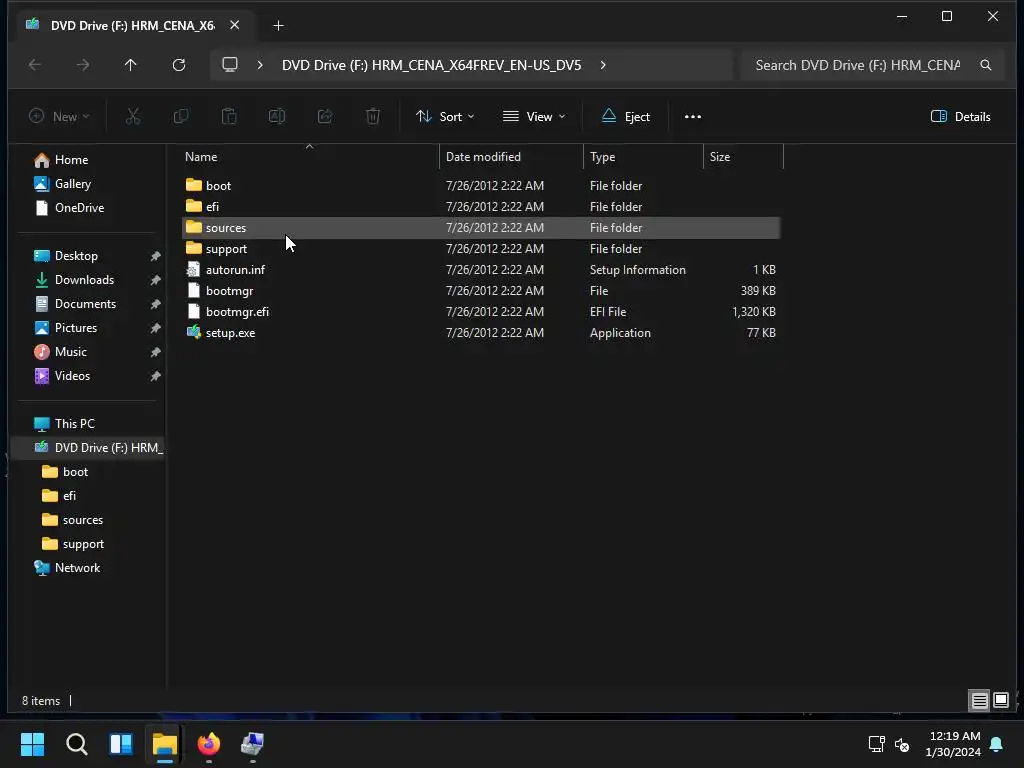Select the sources folder row

tap(481, 228)
